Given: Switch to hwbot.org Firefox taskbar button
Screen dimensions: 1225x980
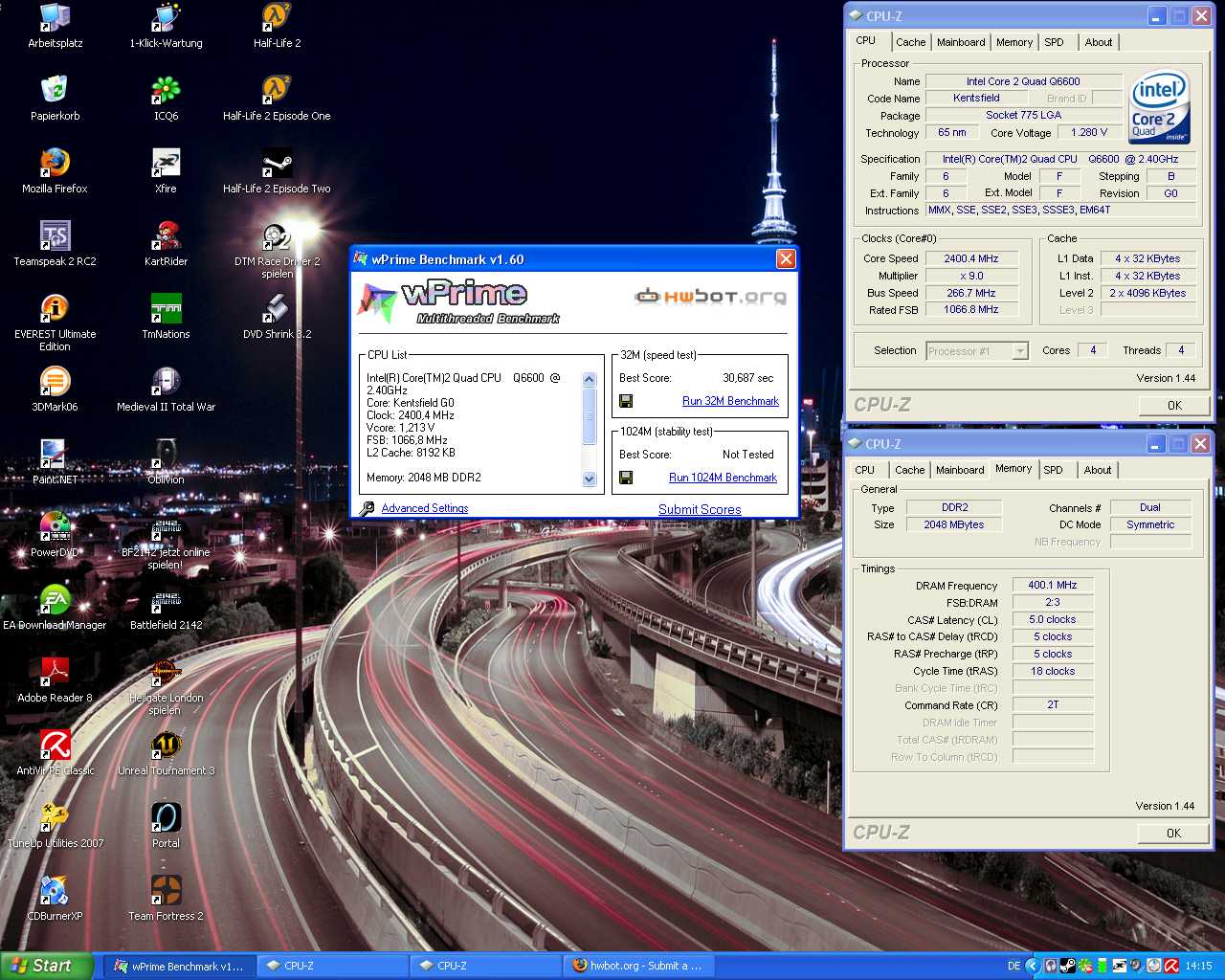Looking at the screenshot, I should (x=639, y=966).
